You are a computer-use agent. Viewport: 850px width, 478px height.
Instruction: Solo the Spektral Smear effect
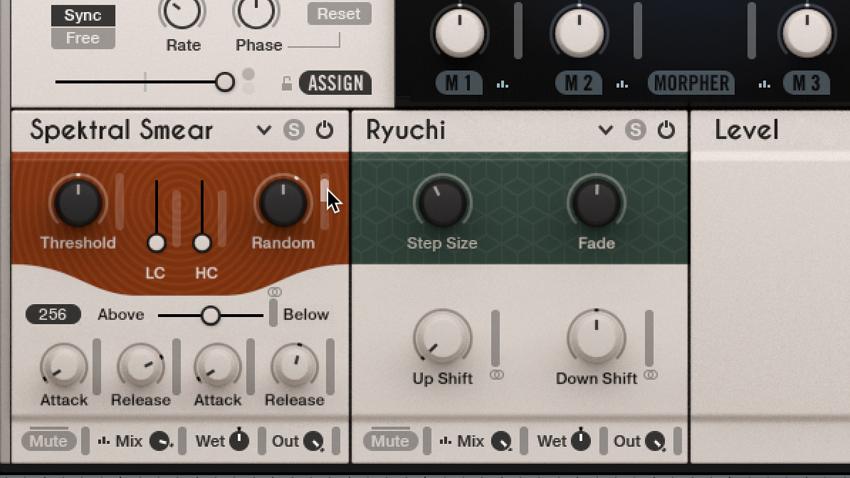click(294, 130)
